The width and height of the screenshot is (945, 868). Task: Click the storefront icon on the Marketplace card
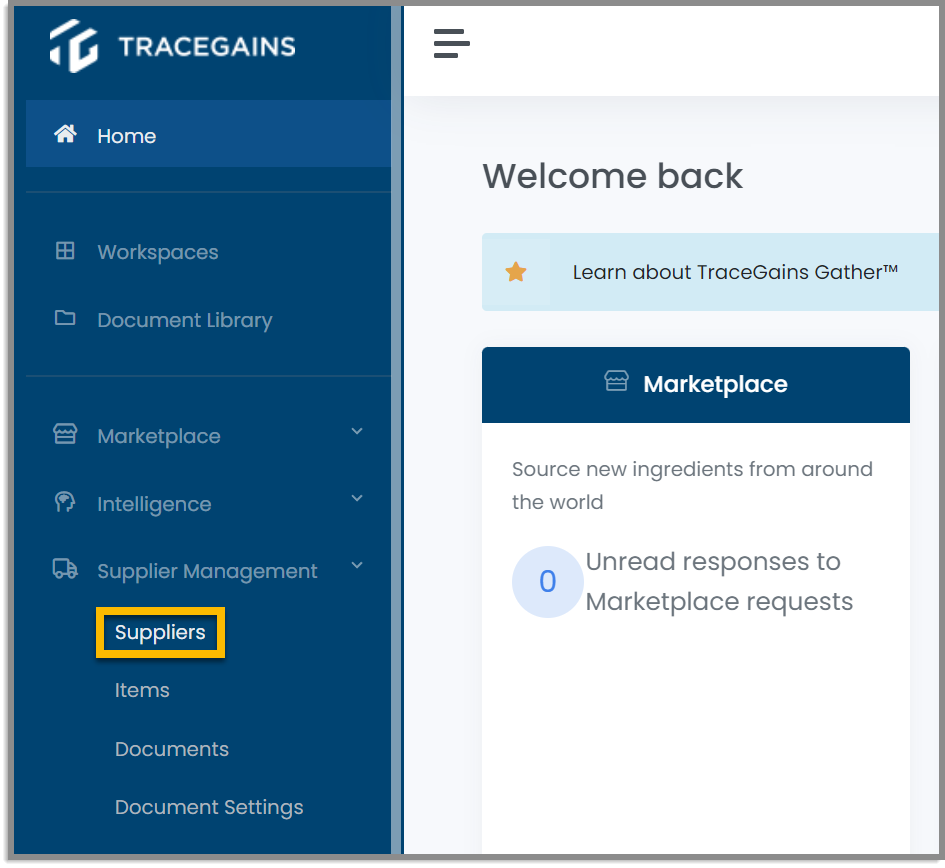614,382
